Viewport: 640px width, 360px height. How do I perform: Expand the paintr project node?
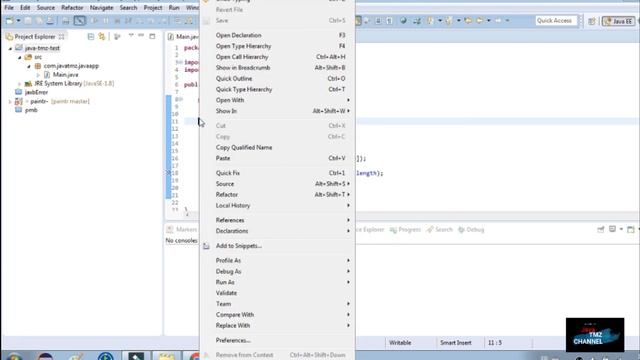click(10, 102)
